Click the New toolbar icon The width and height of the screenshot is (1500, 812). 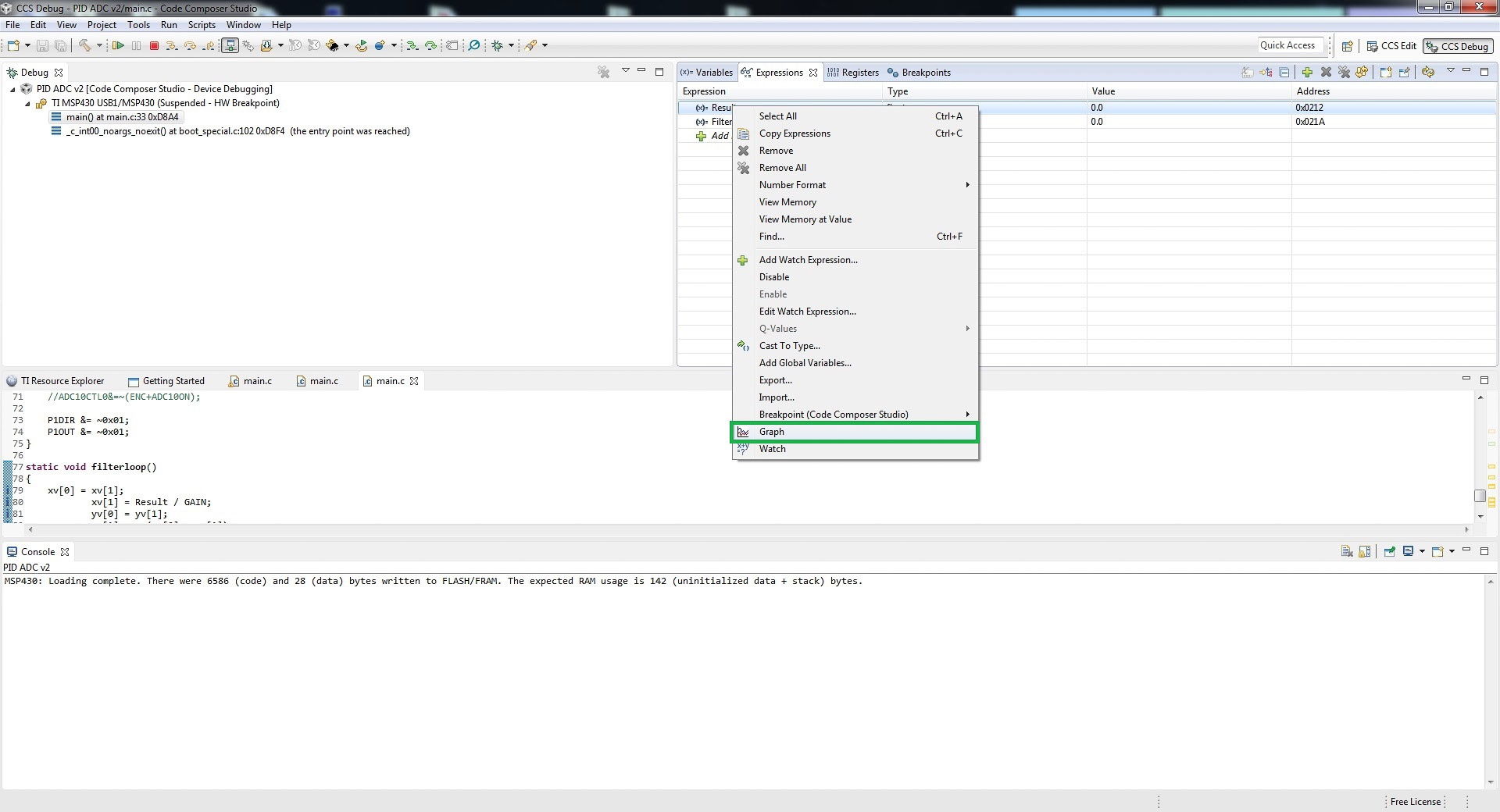point(13,46)
